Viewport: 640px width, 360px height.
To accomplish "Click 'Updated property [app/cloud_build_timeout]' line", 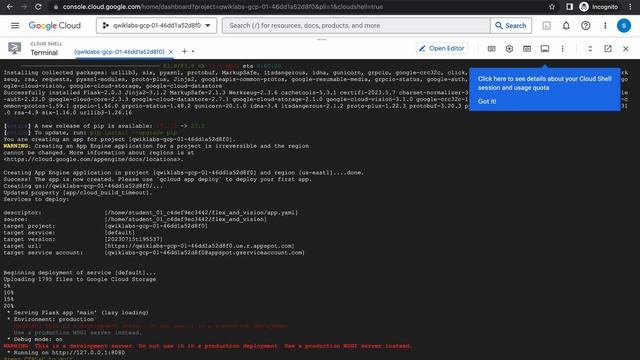I will (x=78, y=193).
